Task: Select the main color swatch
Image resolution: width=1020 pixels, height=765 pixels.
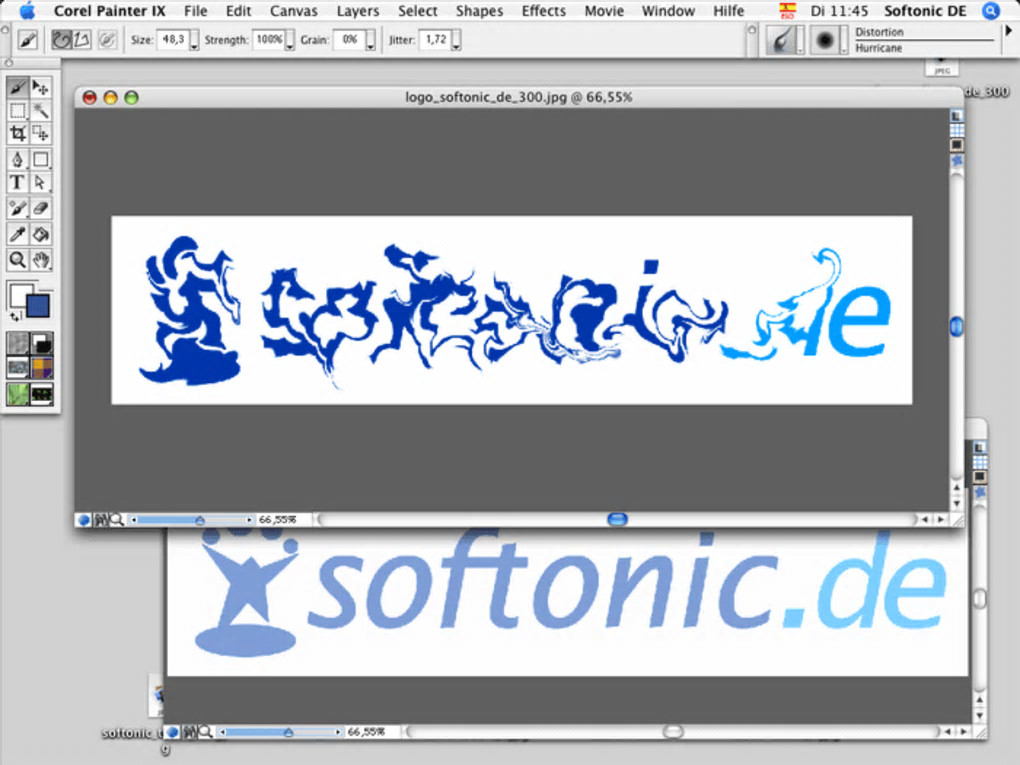Action: 21,294
